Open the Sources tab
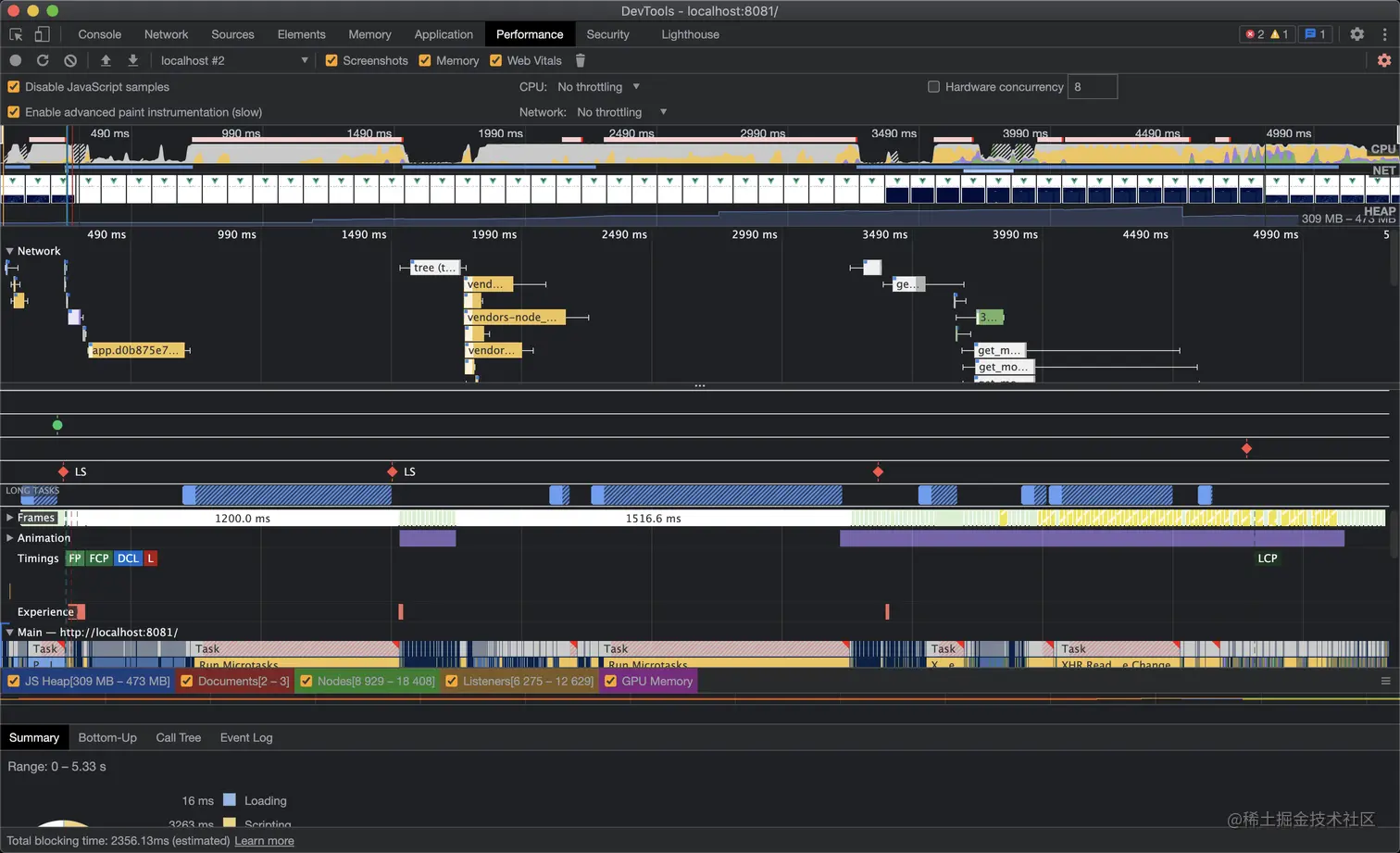Image resolution: width=1400 pixels, height=853 pixels. point(232,34)
